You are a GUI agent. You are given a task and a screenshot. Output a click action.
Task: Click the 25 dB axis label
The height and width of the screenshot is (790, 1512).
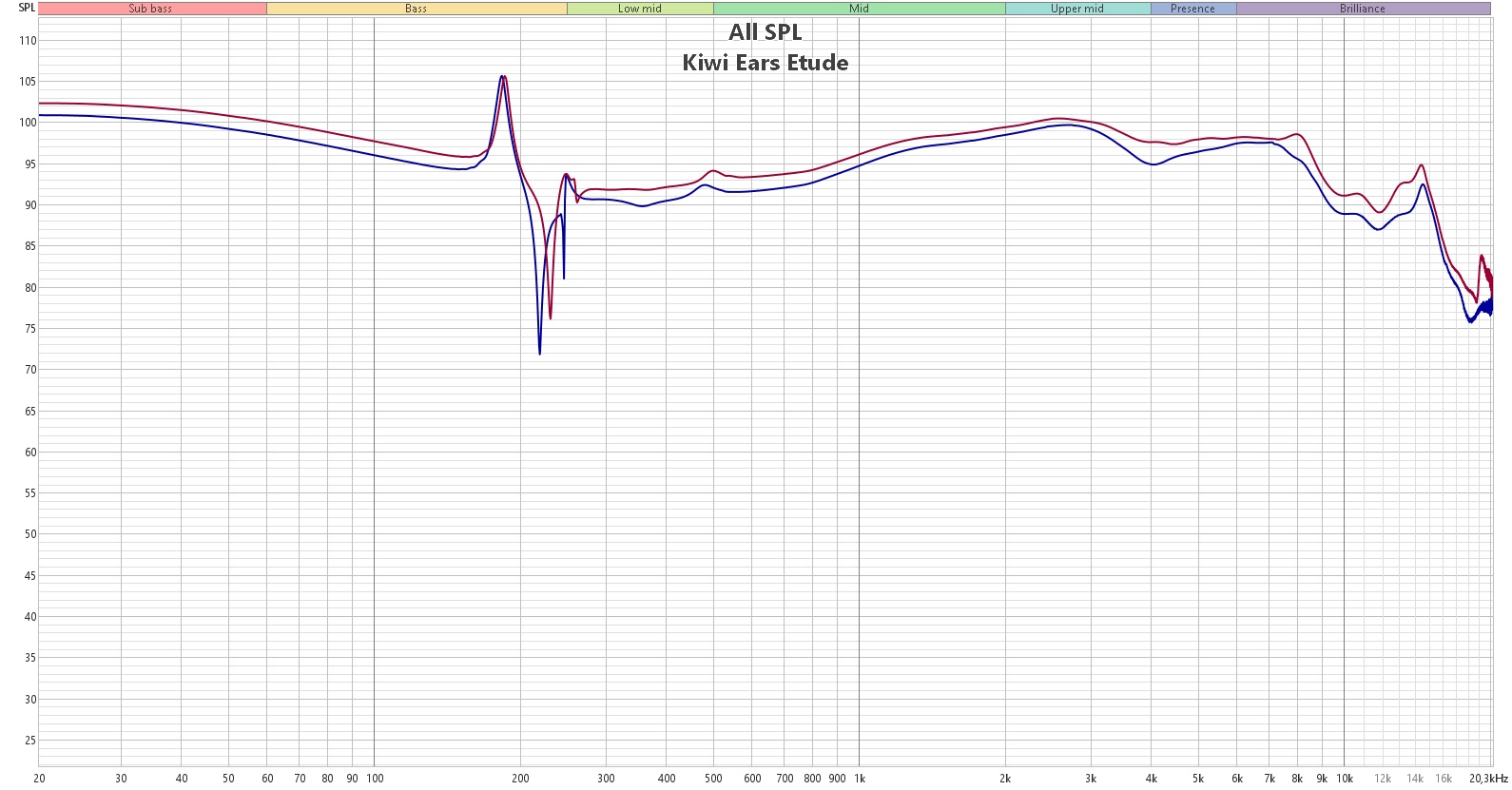click(x=30, y=741)
